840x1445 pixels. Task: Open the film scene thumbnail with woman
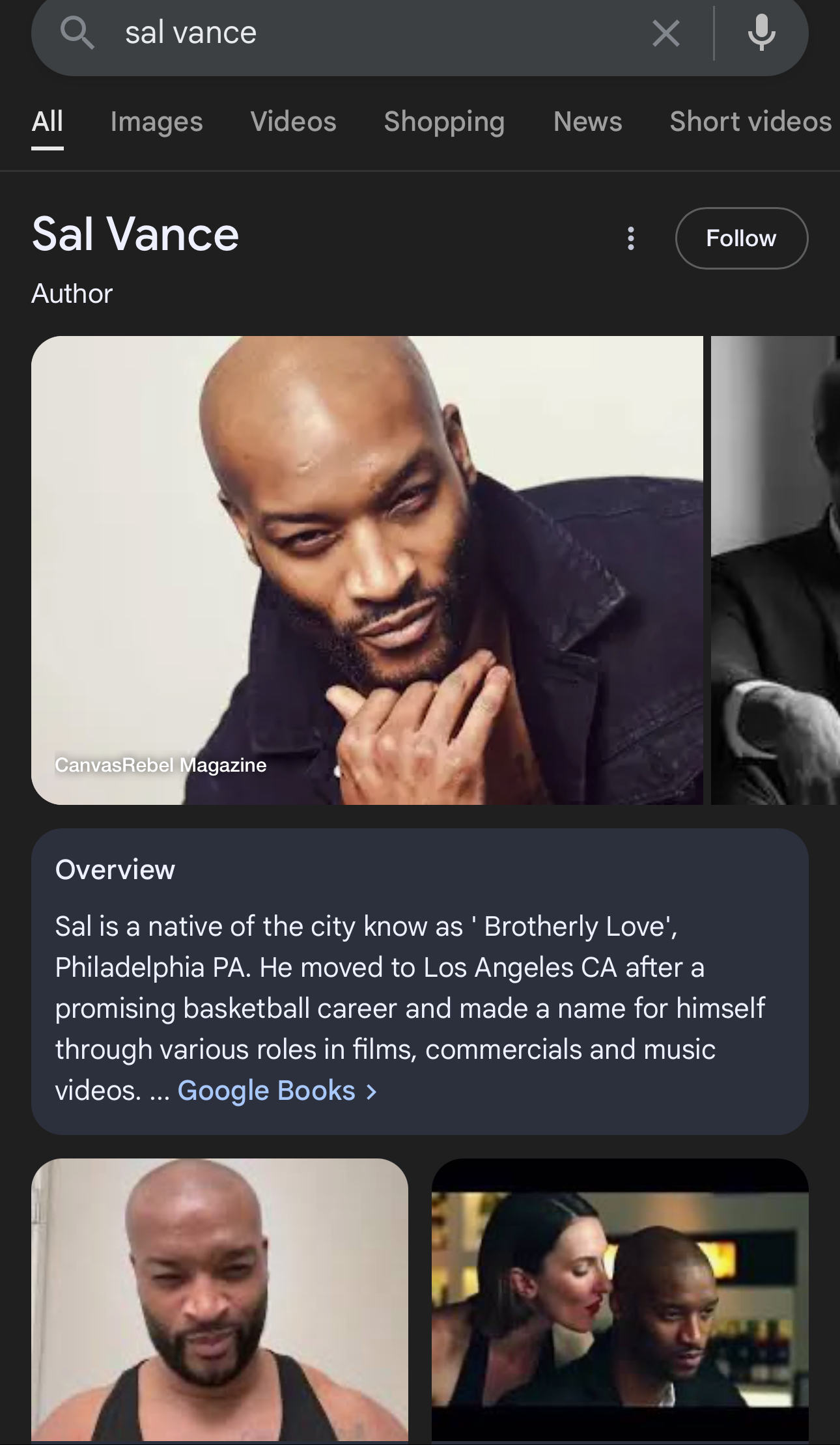click(620, 1300)
